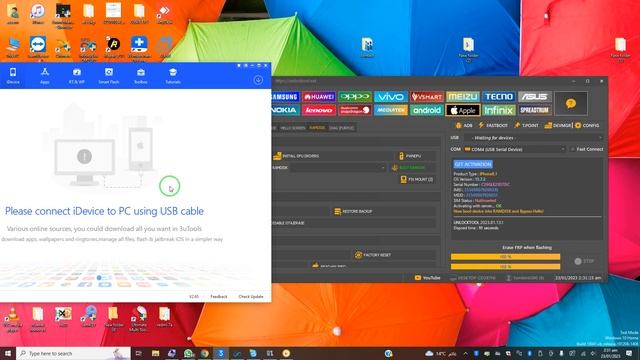Open the YouTube link in status bar

coord(427,278)
